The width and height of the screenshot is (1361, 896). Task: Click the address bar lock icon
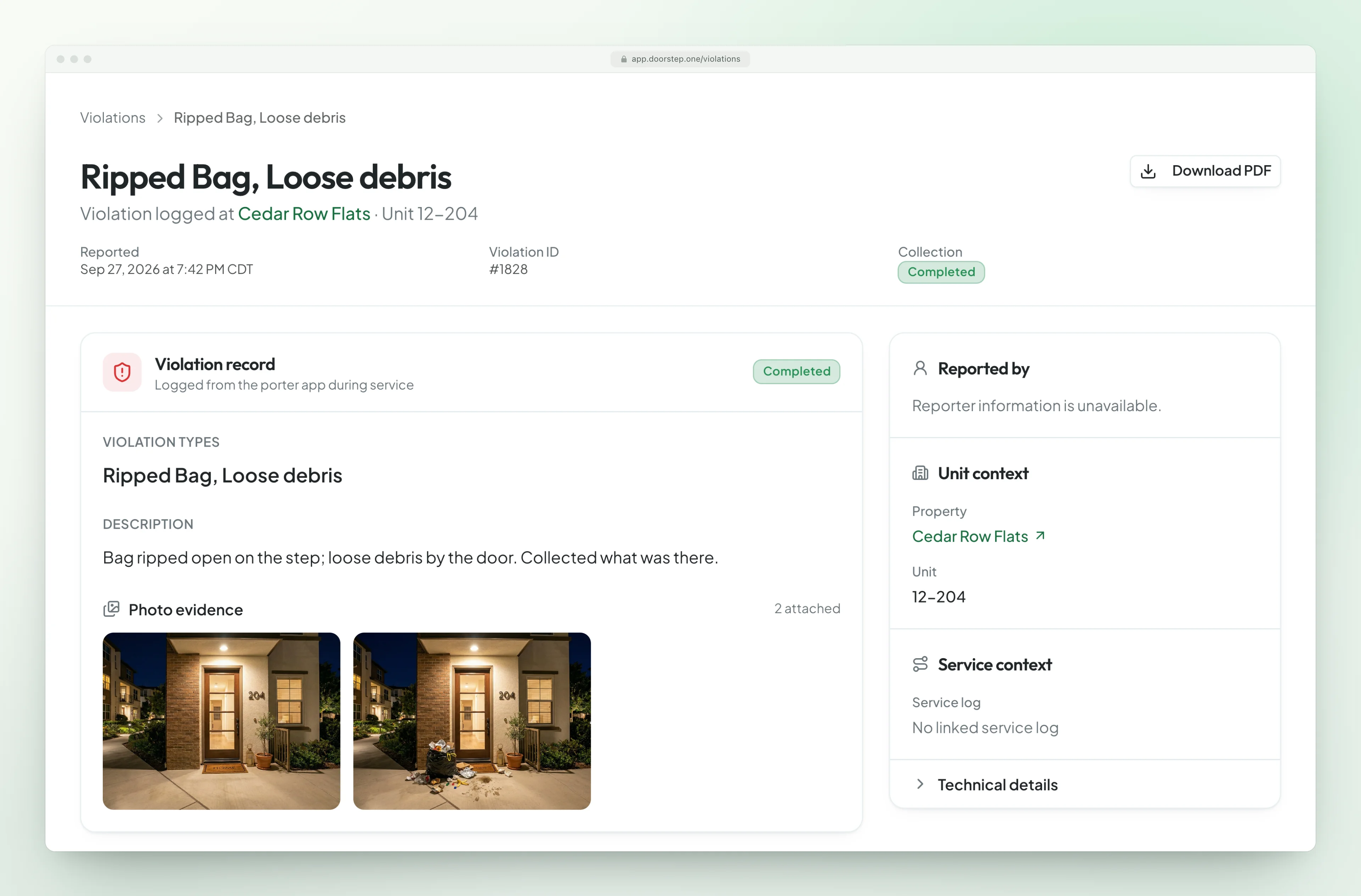click(624, 59)
